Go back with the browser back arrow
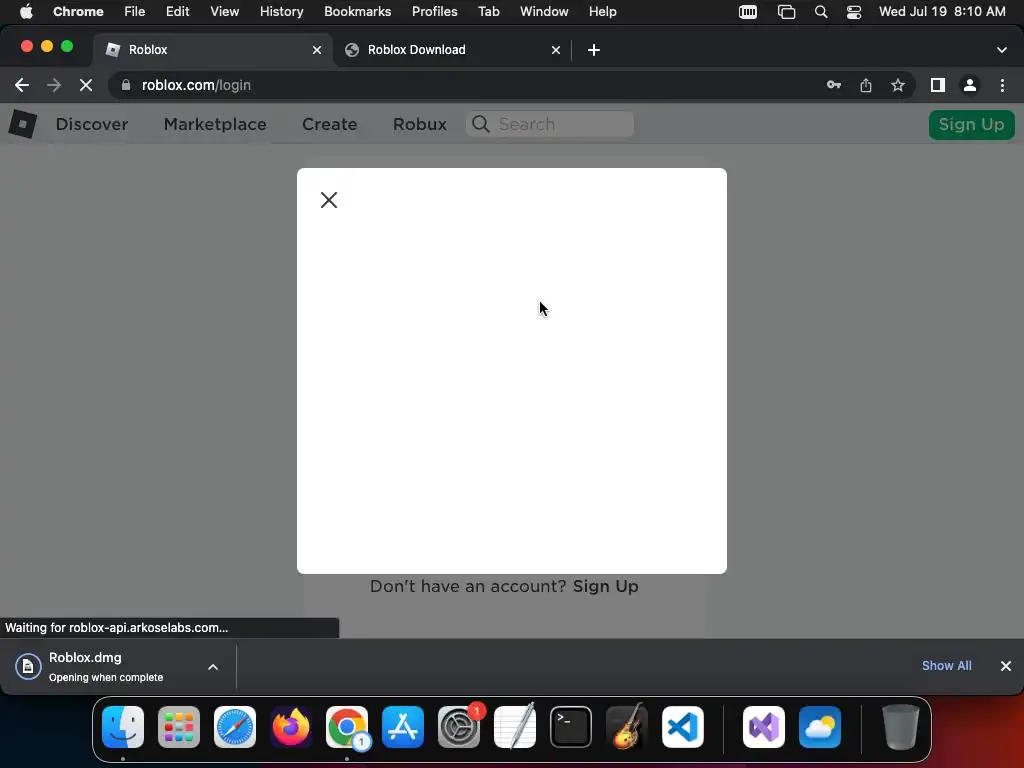 (22, 85)
